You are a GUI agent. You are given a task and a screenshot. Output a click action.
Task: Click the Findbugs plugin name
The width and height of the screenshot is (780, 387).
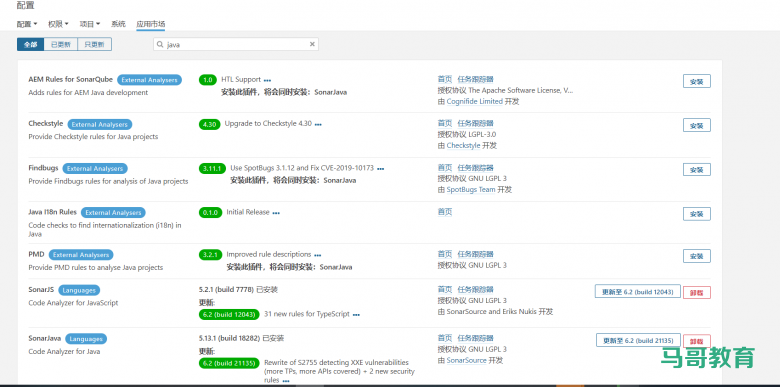(x=43, y=168)
